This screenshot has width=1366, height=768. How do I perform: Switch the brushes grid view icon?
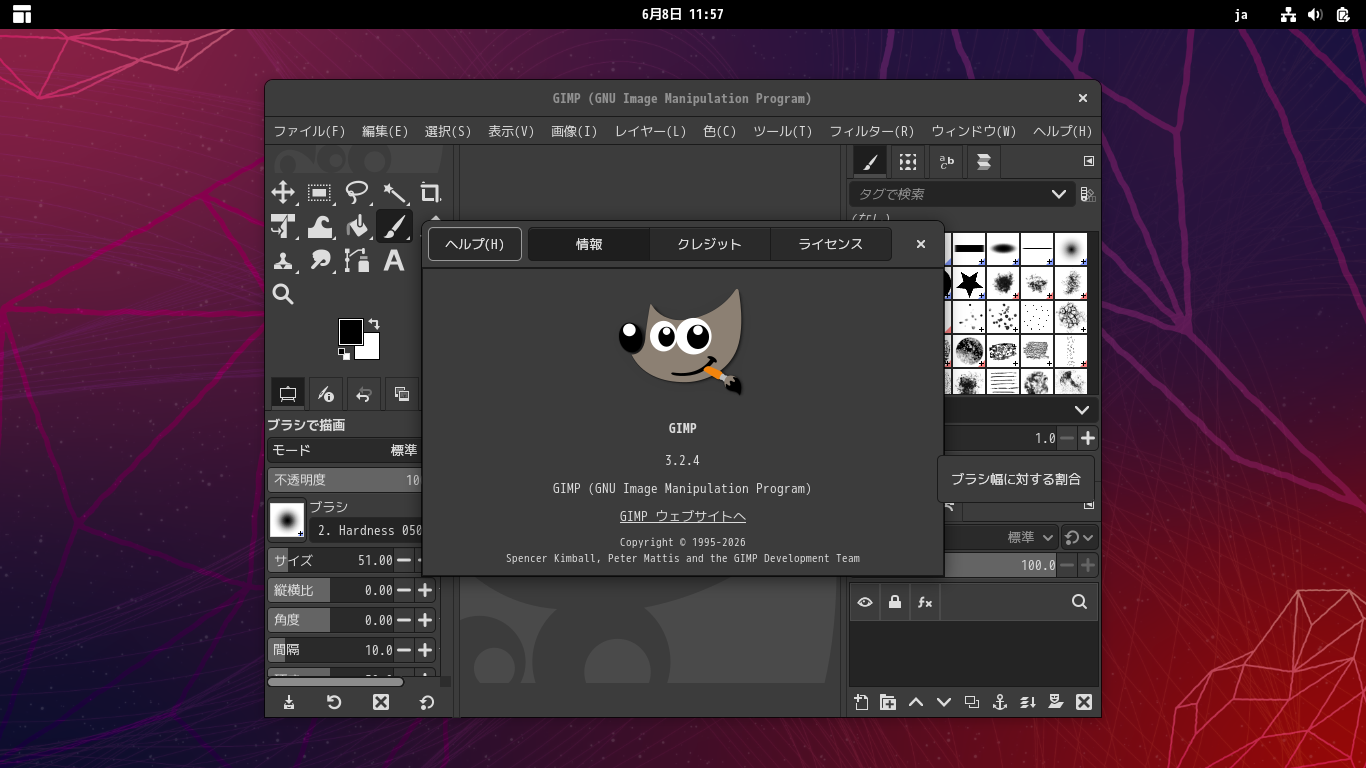click(x=1088, y=194)
